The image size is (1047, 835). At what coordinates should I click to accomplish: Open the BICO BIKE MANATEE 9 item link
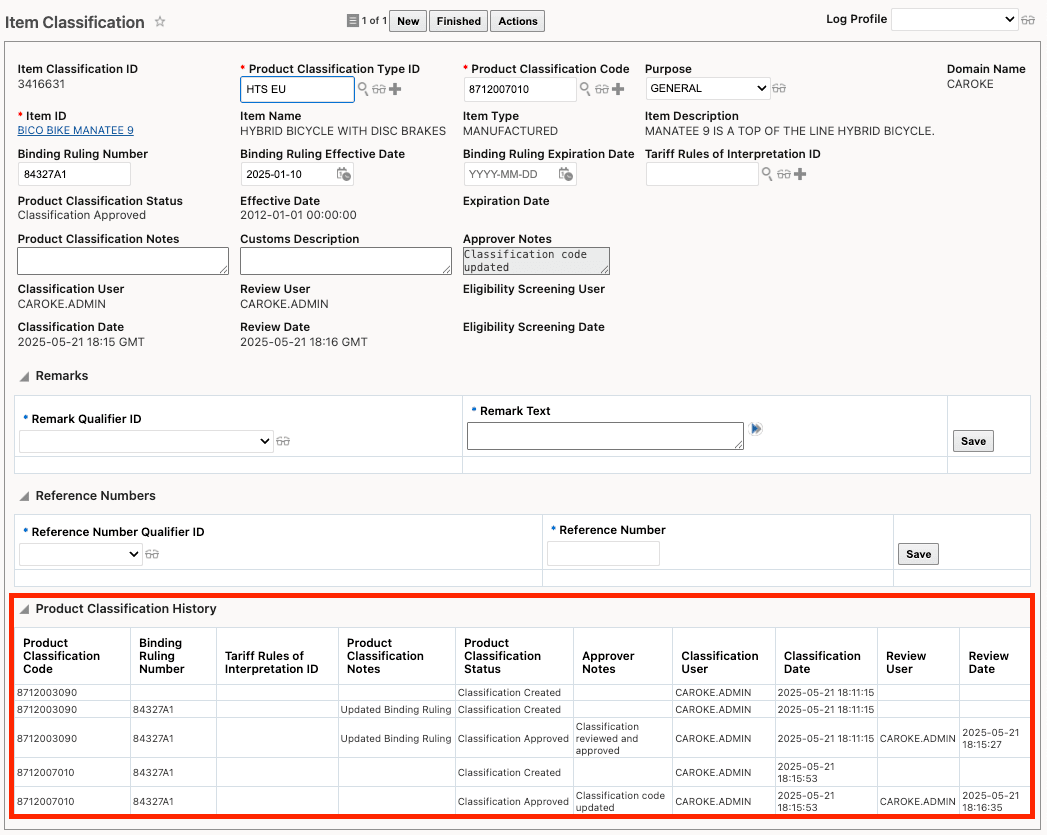point(75,130)
